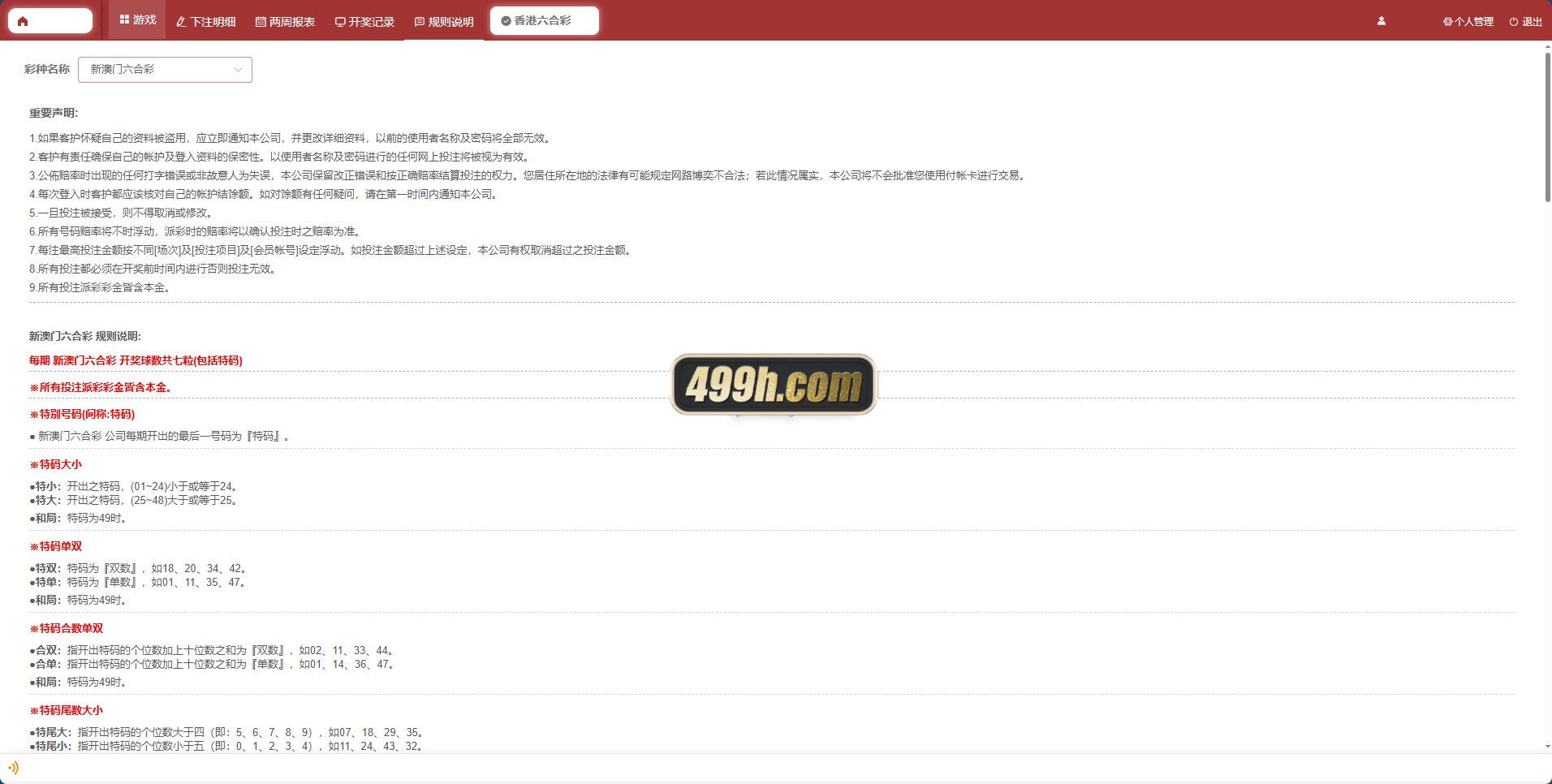Click the red 特码单双 heading
The height and width of the screenshot is (784, 1552).
[56, 546]
